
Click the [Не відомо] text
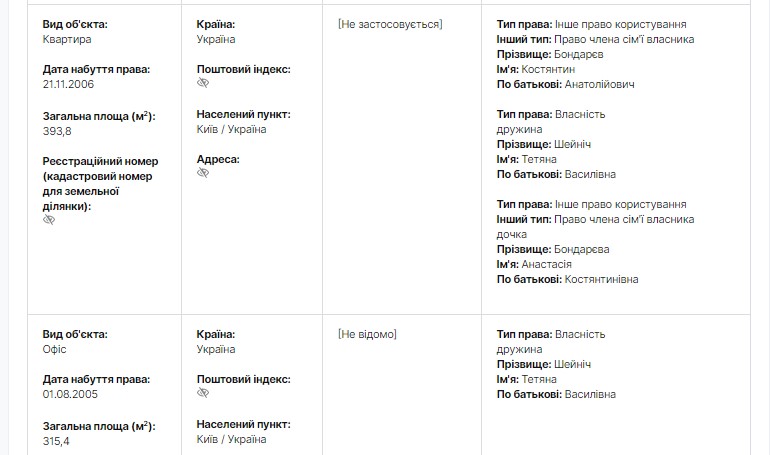[x=367, y=334]
